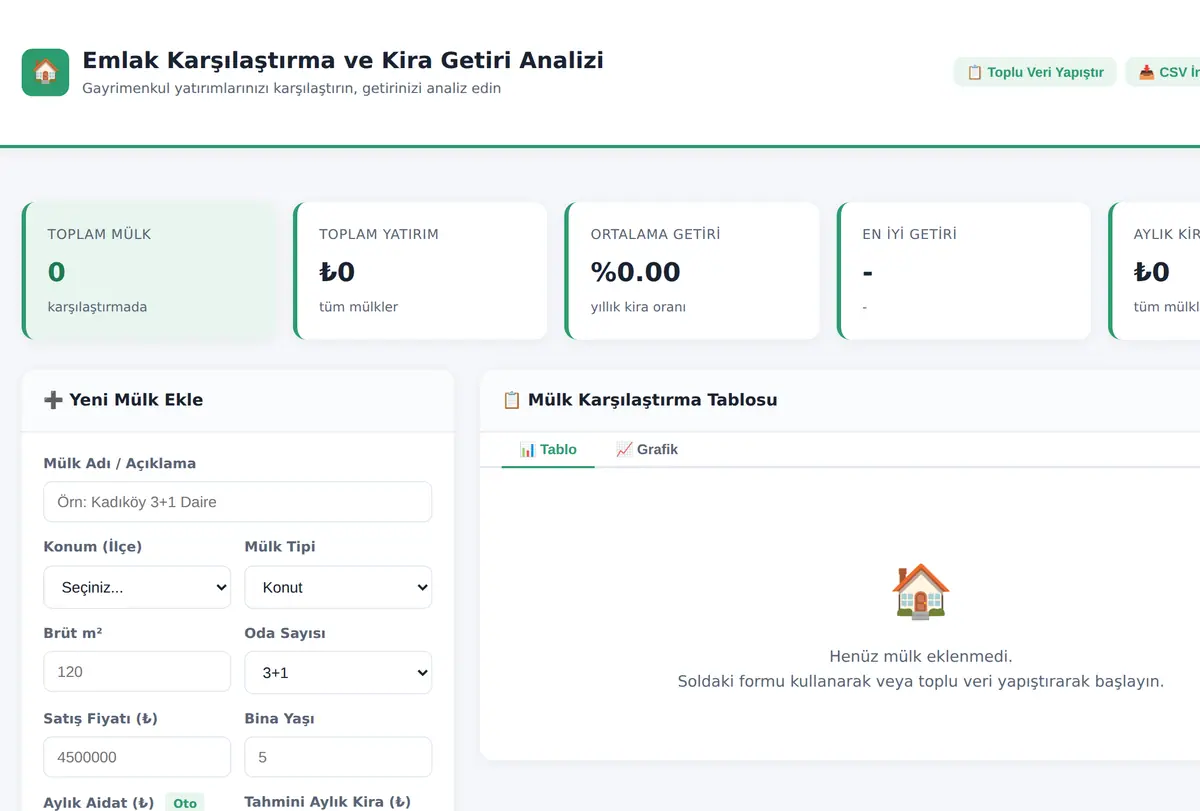Click the 'Tahmini Aylık Kira (₺)' label
This screenshot has height=811, width=1200.
328,802
